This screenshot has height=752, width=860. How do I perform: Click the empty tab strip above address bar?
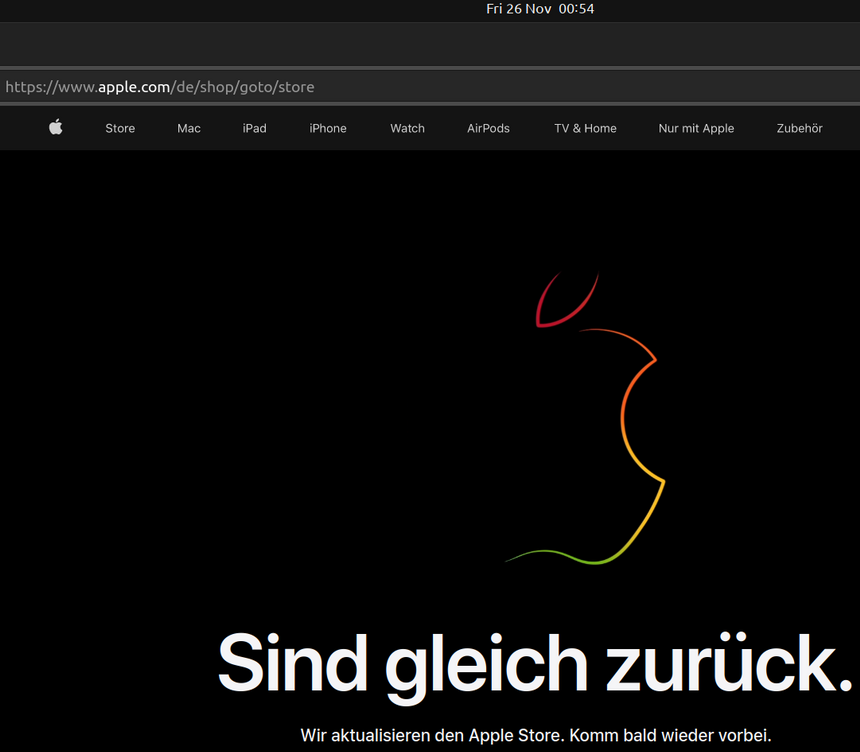tap(430, 44)
